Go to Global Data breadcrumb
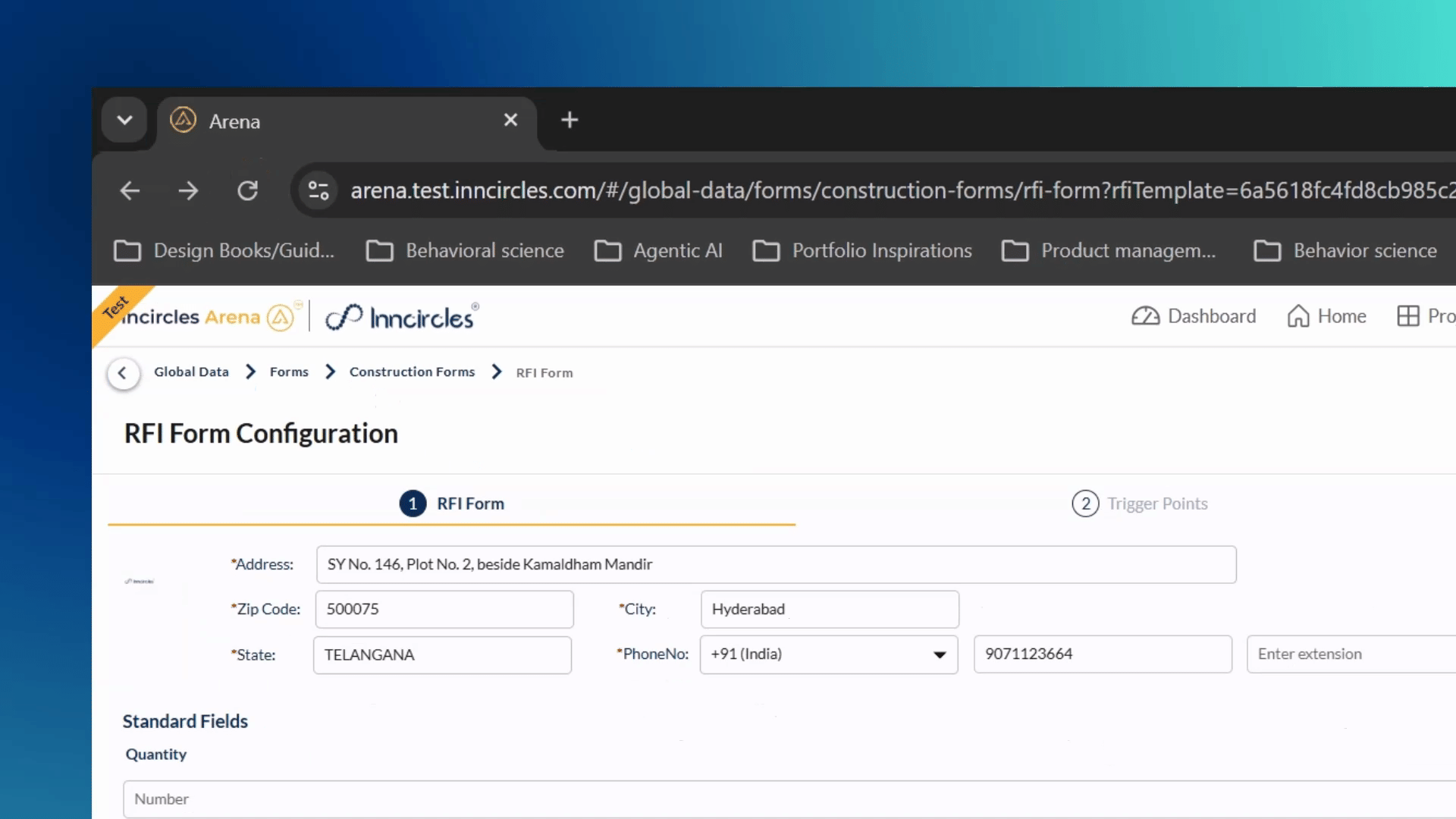The width and height of the screenshot is (1456, 819). 191,372
